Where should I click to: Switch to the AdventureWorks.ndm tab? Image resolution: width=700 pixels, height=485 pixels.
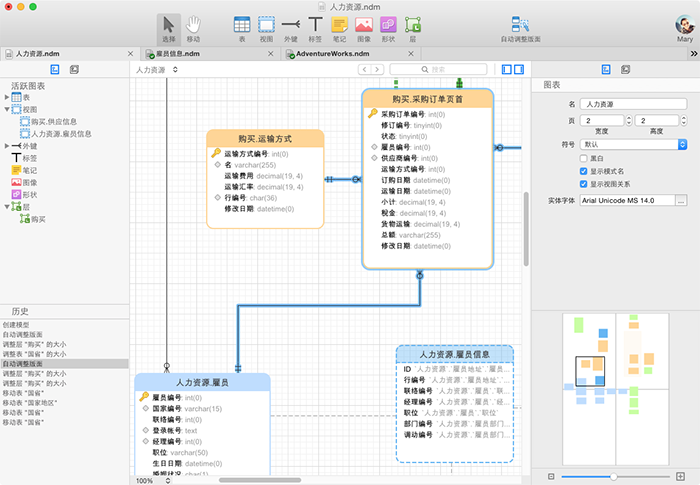click(351, 54)
